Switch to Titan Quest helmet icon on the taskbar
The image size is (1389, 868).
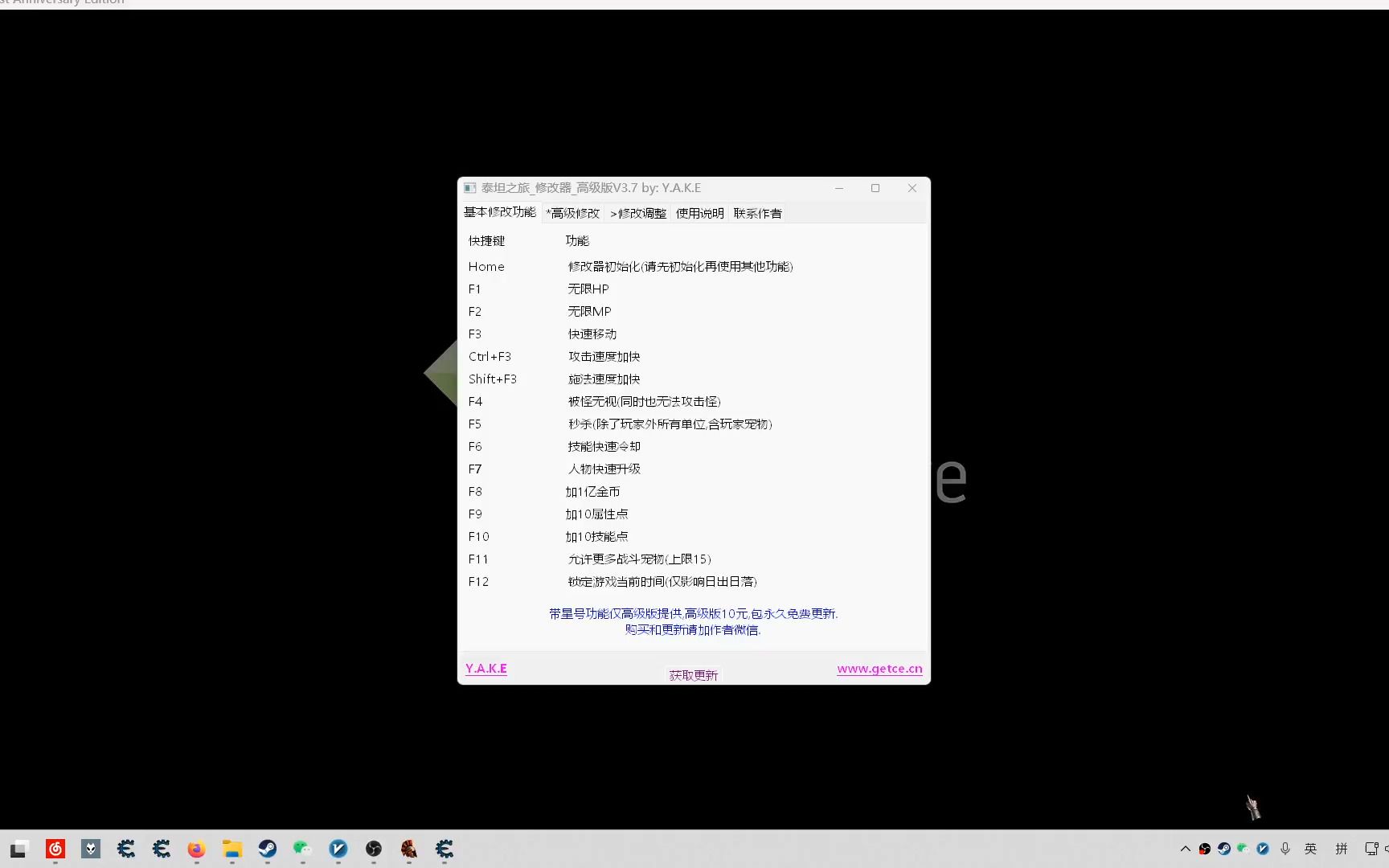409,849
